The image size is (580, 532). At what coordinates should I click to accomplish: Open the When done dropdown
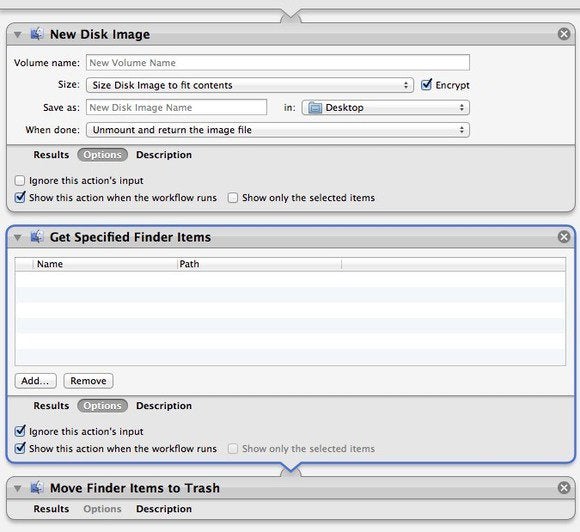[278, 130]
